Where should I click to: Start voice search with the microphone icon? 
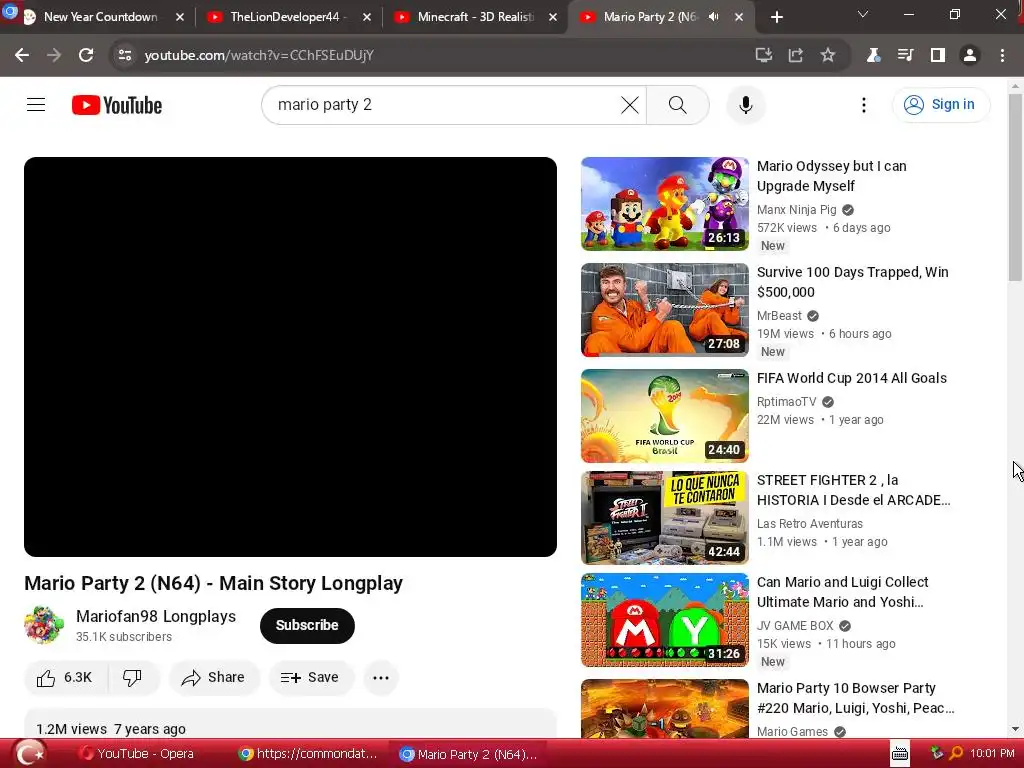tap(745, 104)
